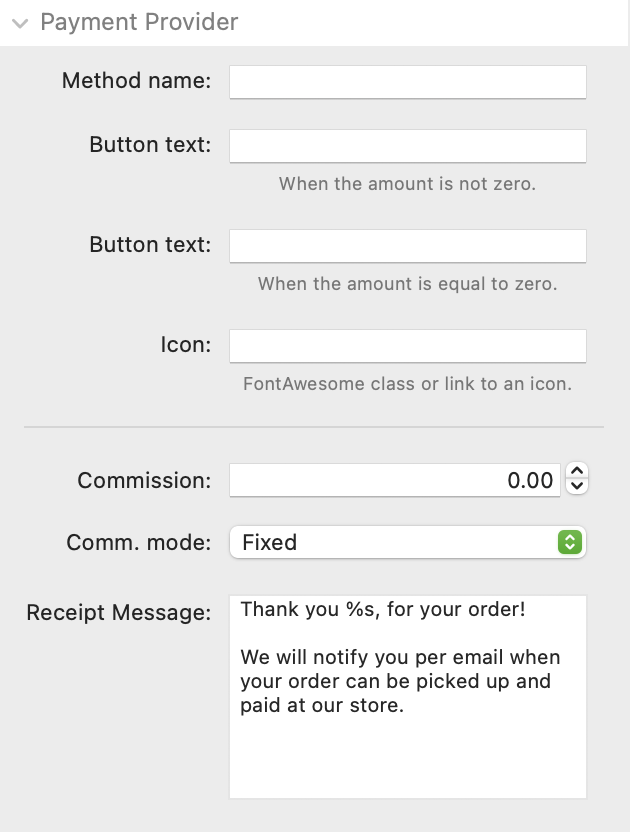Click Button text field for non-zero amount
Image resolution: width=630 pixels, height=832 pixels.
[407, 146]
